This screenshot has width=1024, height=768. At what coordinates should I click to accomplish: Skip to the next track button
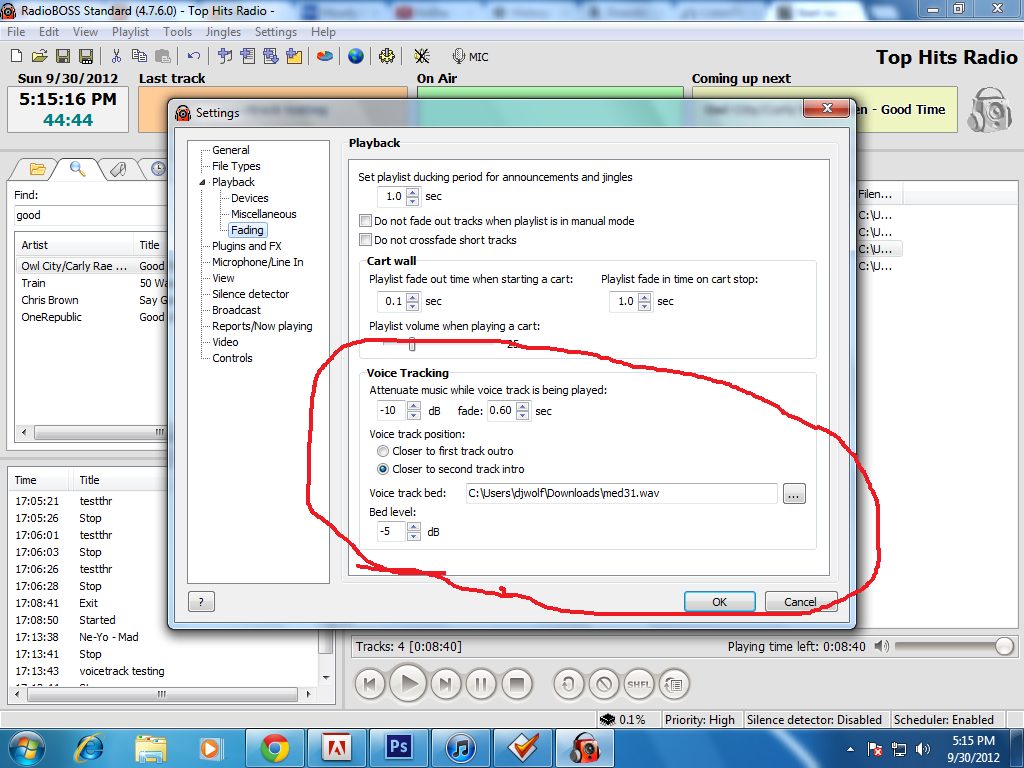pyautogui.click(x=445, y=684)
